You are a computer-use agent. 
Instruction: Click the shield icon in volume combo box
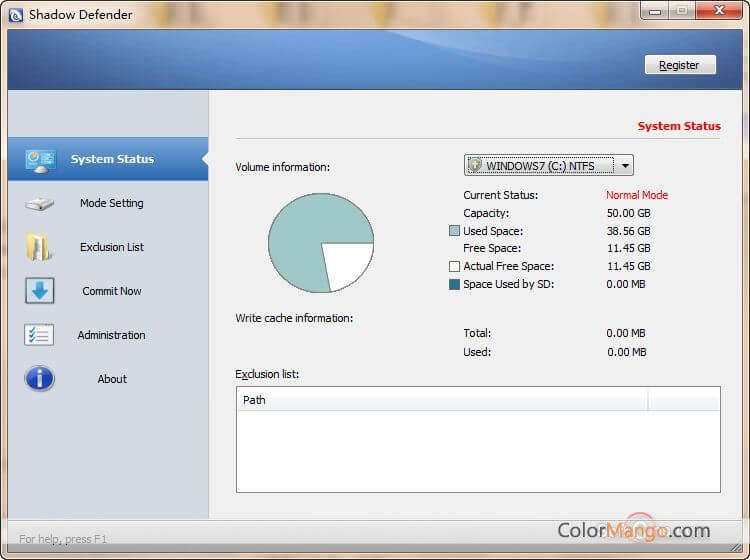(474, 165)
